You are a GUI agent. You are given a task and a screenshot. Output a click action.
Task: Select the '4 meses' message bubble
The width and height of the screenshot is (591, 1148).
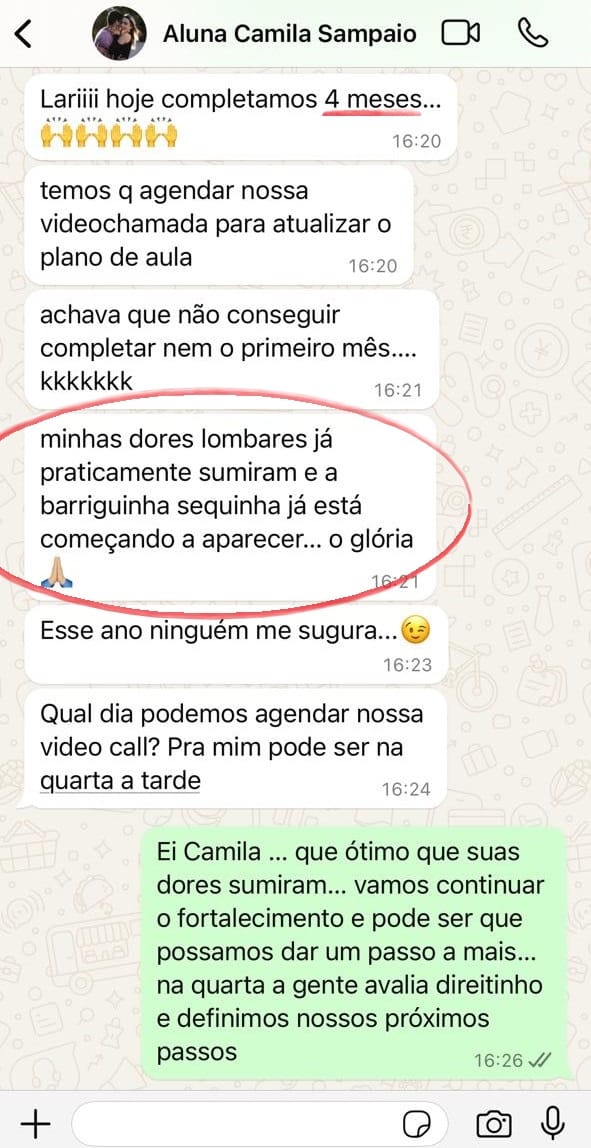[x=241, y=117]
